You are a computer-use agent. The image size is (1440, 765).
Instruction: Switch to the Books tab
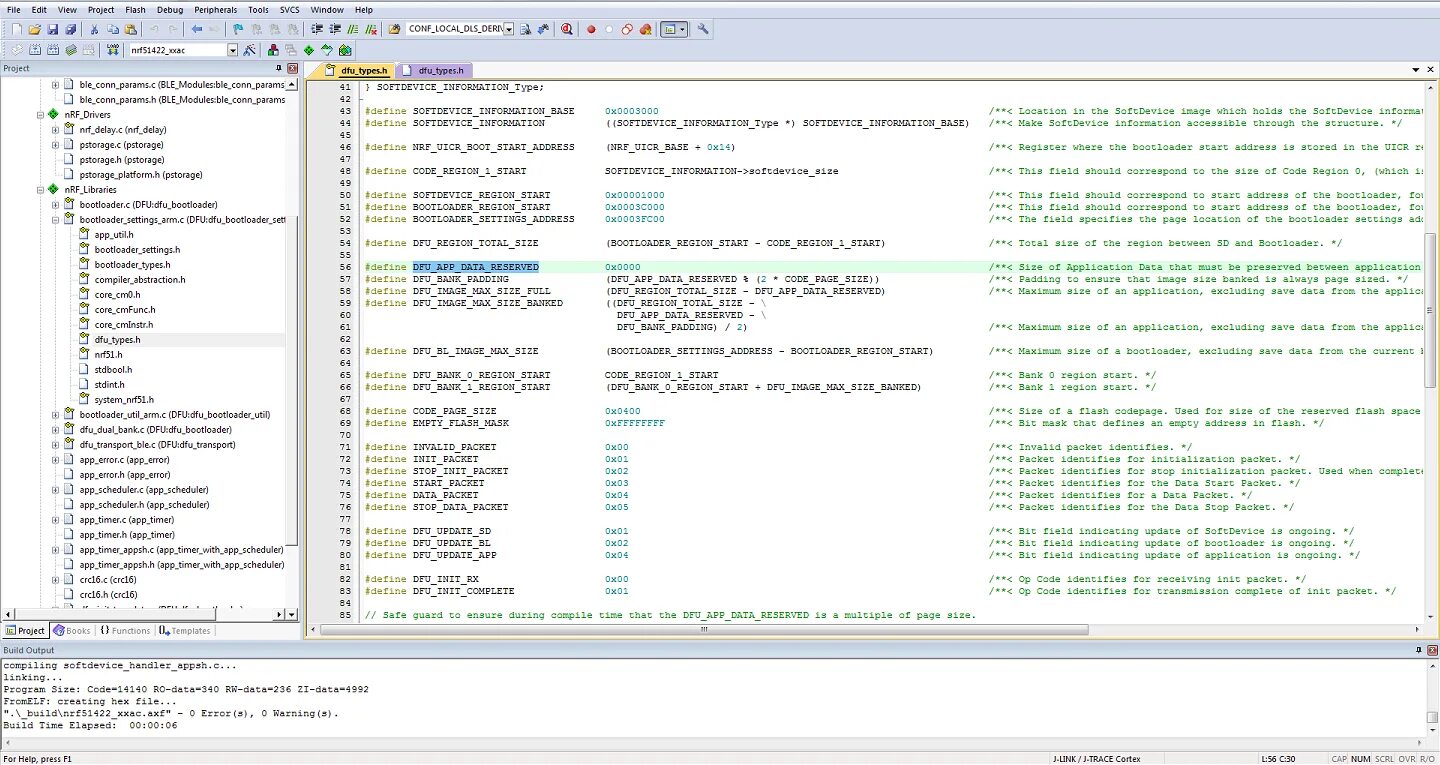72,631
